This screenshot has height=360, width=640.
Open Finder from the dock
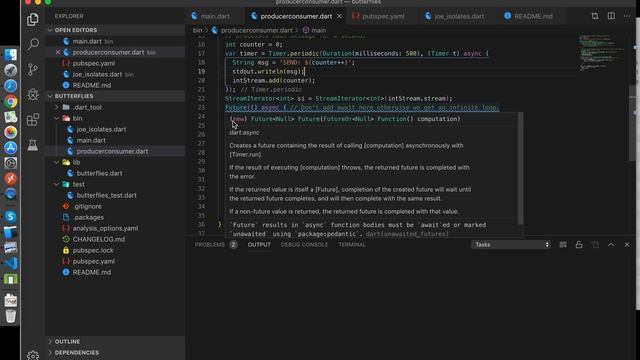(11, 55)
